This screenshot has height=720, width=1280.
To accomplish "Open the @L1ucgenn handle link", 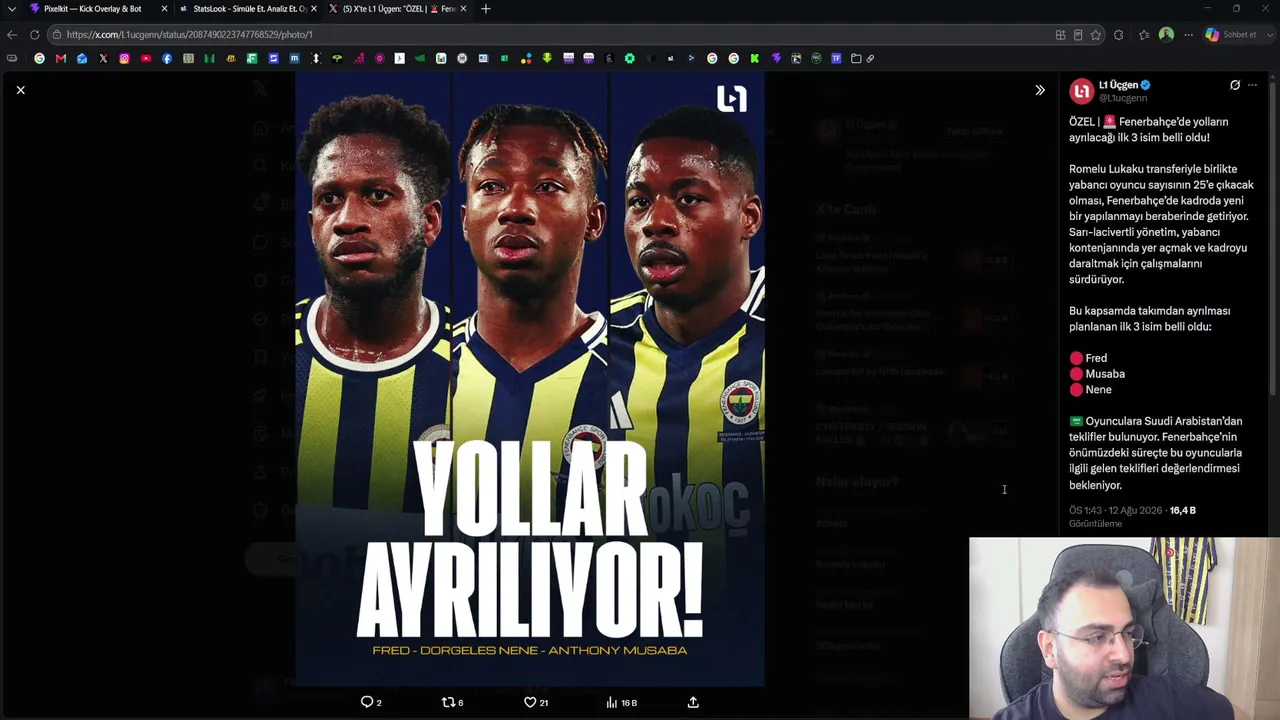I will click(x=1123, y=98).
